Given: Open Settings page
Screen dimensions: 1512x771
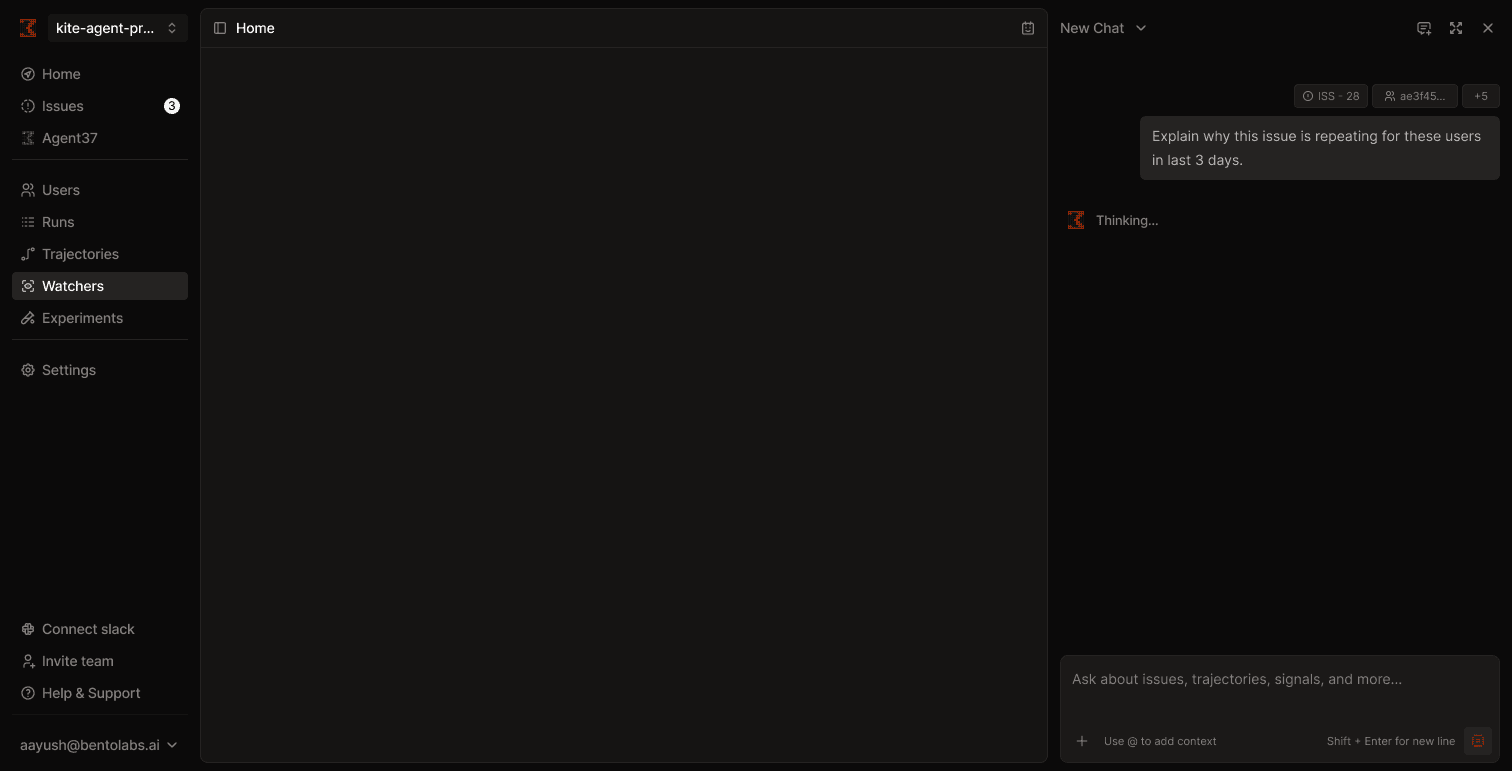Looking at the screenshot, I should 100,370.
